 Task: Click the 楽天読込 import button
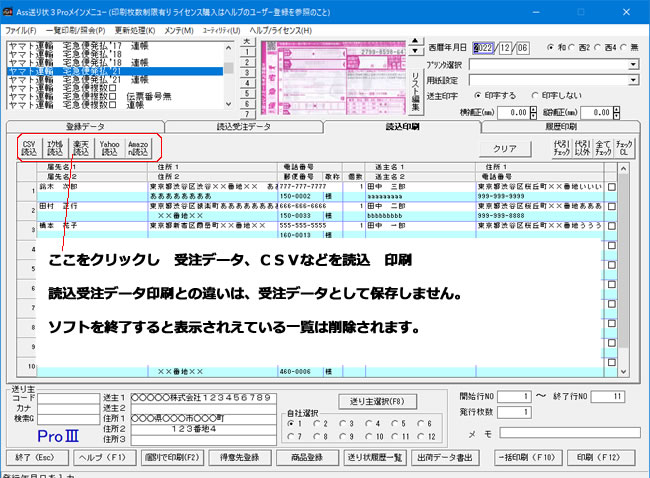point(84,148)
